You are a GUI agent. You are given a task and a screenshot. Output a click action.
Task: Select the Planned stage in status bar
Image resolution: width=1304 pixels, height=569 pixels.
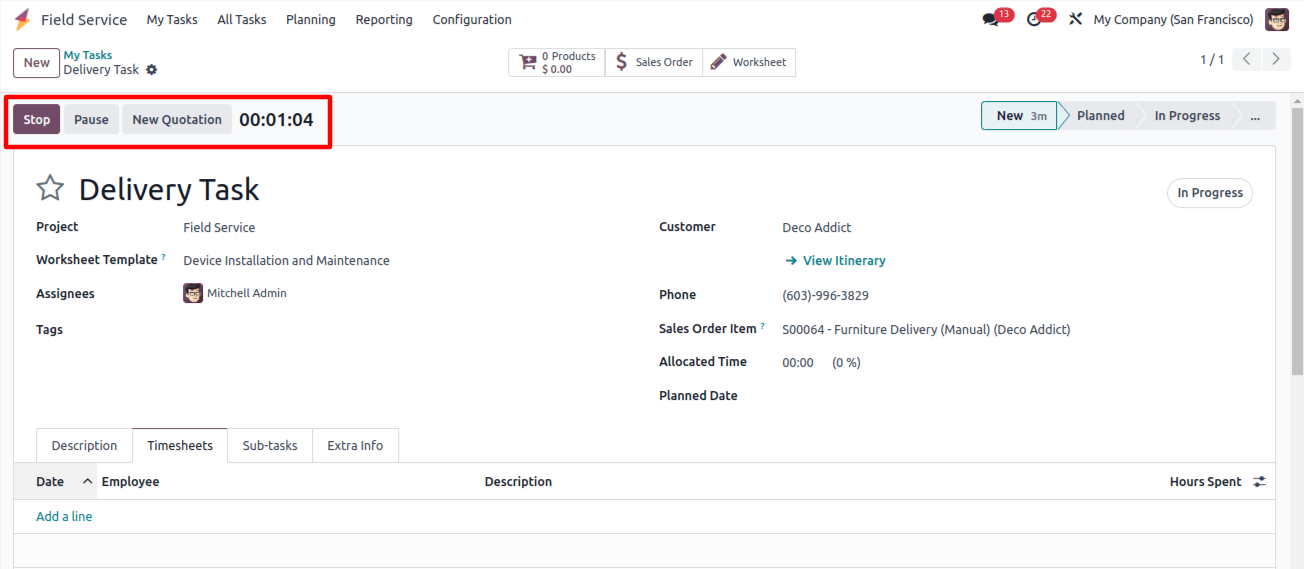(1101, 116)
